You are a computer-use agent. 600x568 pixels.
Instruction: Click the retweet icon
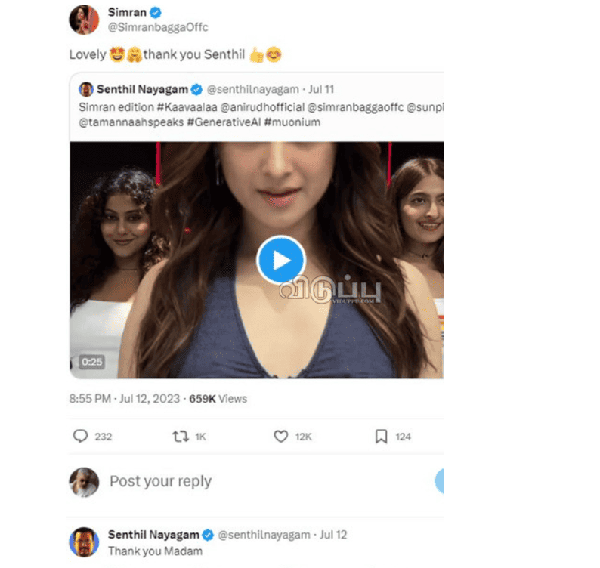[181, 436]
